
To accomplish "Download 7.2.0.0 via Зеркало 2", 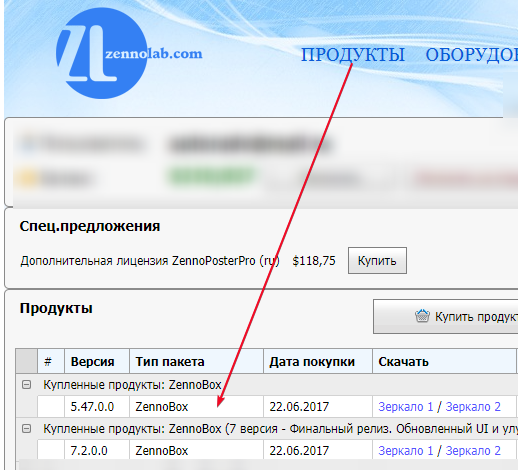I will [x=473, y=451].
